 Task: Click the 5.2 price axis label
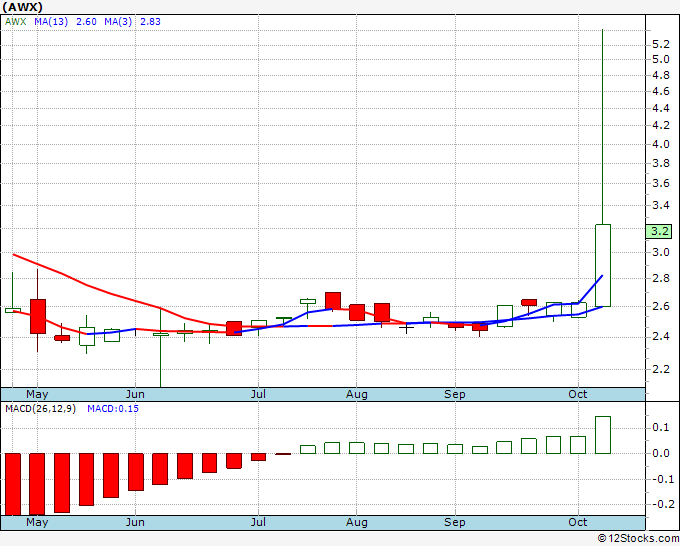pos(660,45)
